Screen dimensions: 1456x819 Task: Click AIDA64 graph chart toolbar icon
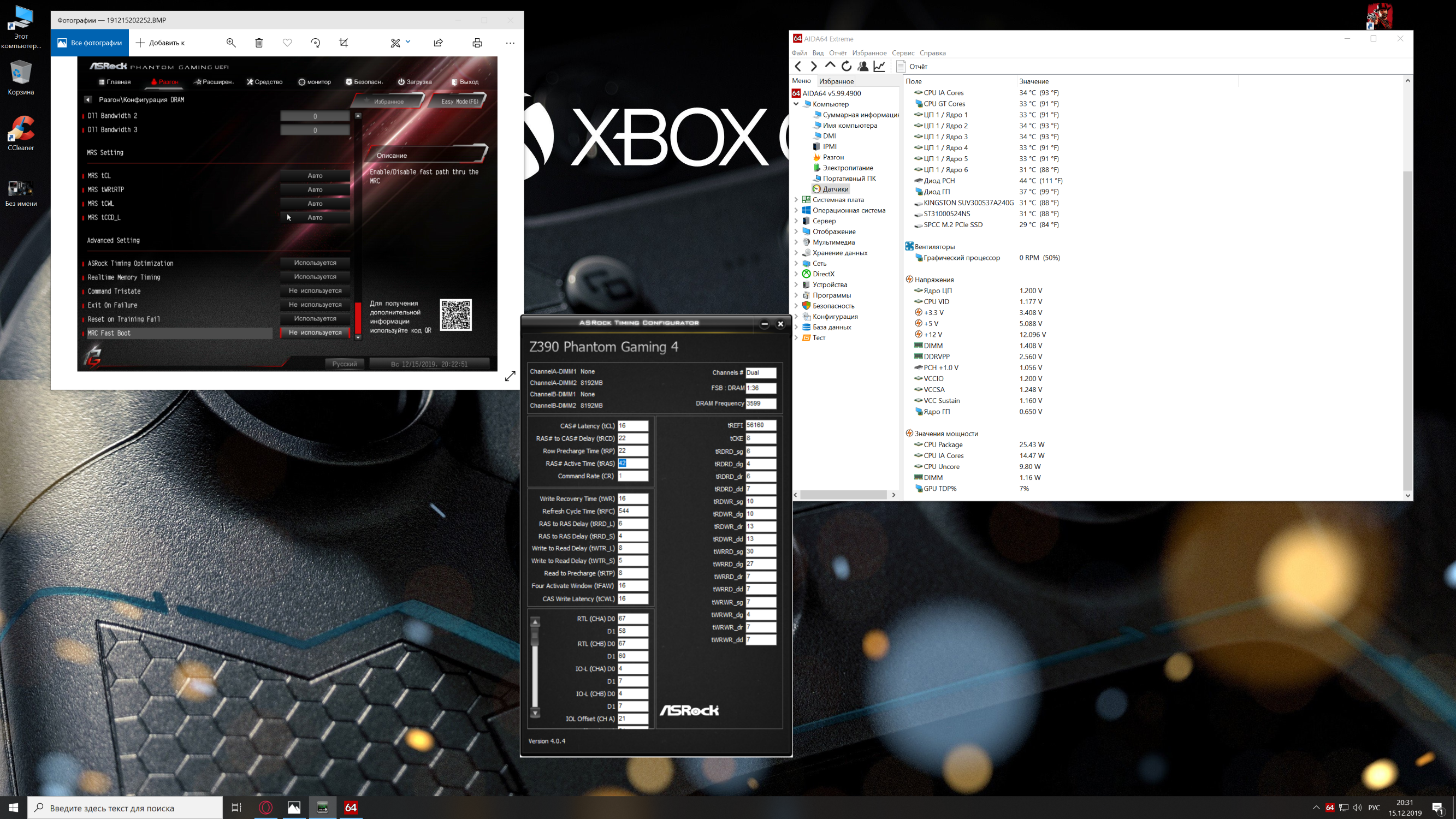(879, 66)
